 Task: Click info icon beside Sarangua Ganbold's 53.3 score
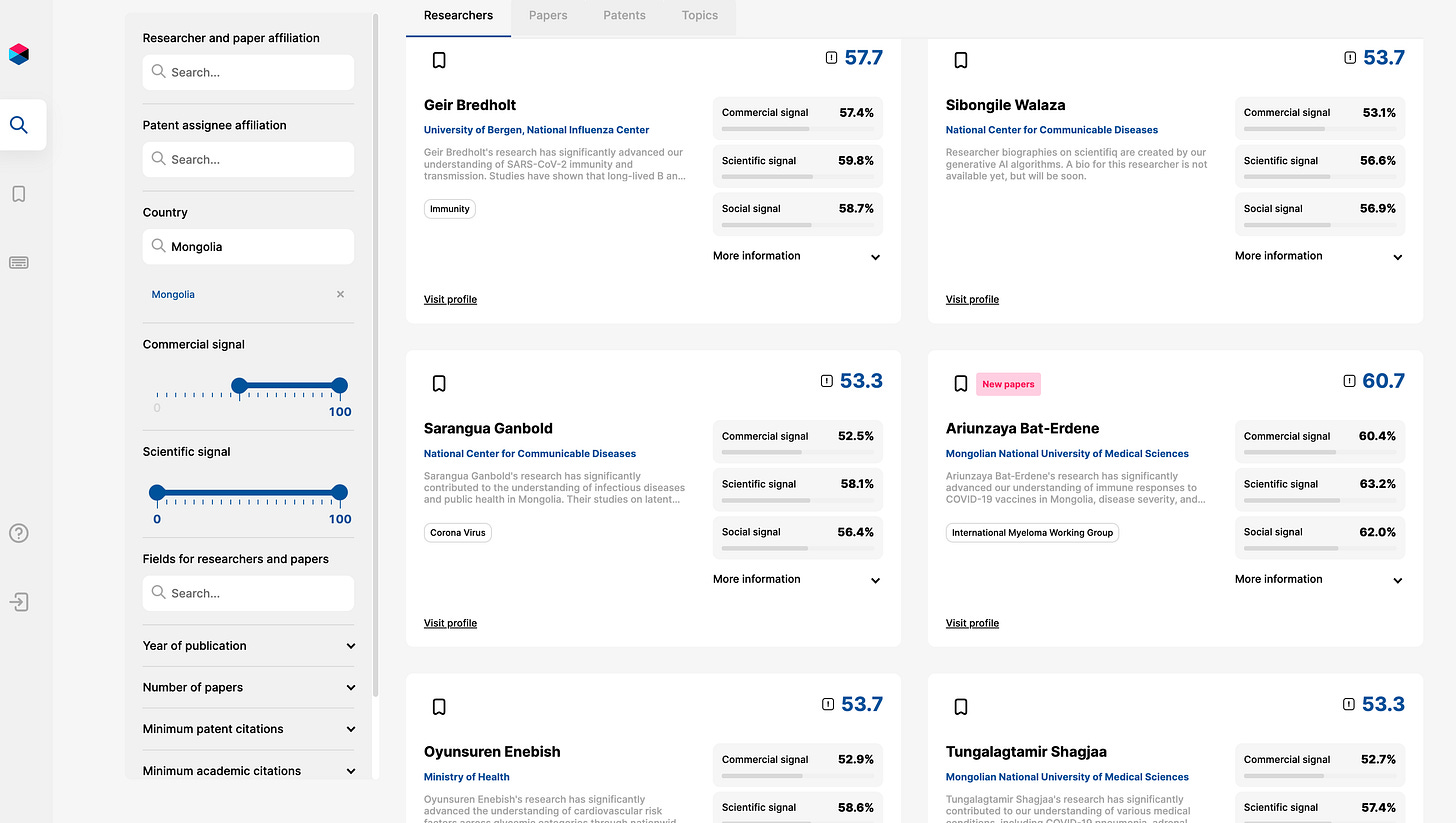[827, 381]
